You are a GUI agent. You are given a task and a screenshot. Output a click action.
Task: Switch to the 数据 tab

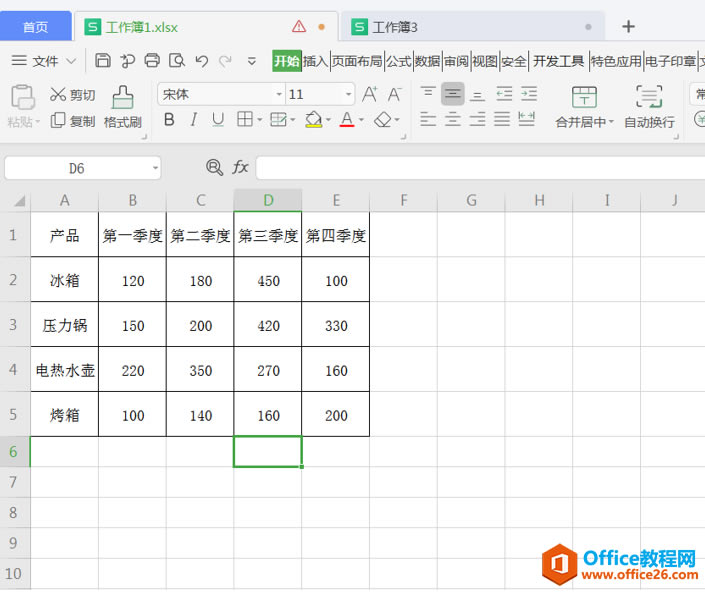(428, 61)
